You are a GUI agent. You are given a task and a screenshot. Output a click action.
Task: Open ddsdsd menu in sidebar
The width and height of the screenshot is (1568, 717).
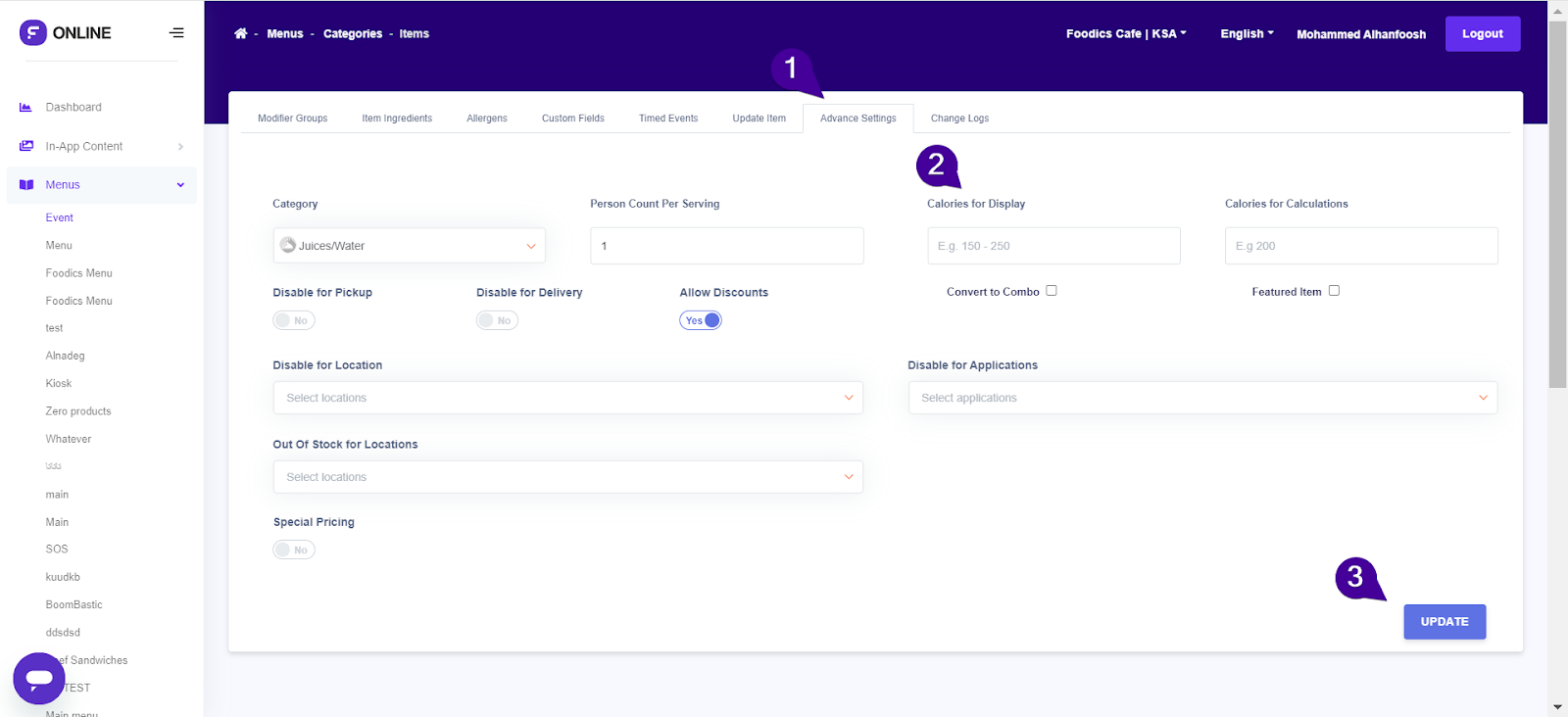[x=63, y=633]
